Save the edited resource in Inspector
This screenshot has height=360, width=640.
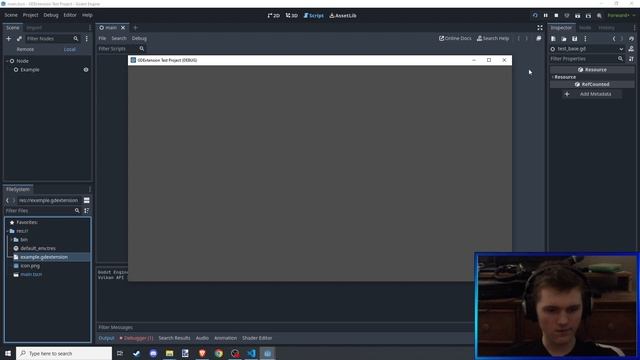pyautogui.click(x=574, y=39)
